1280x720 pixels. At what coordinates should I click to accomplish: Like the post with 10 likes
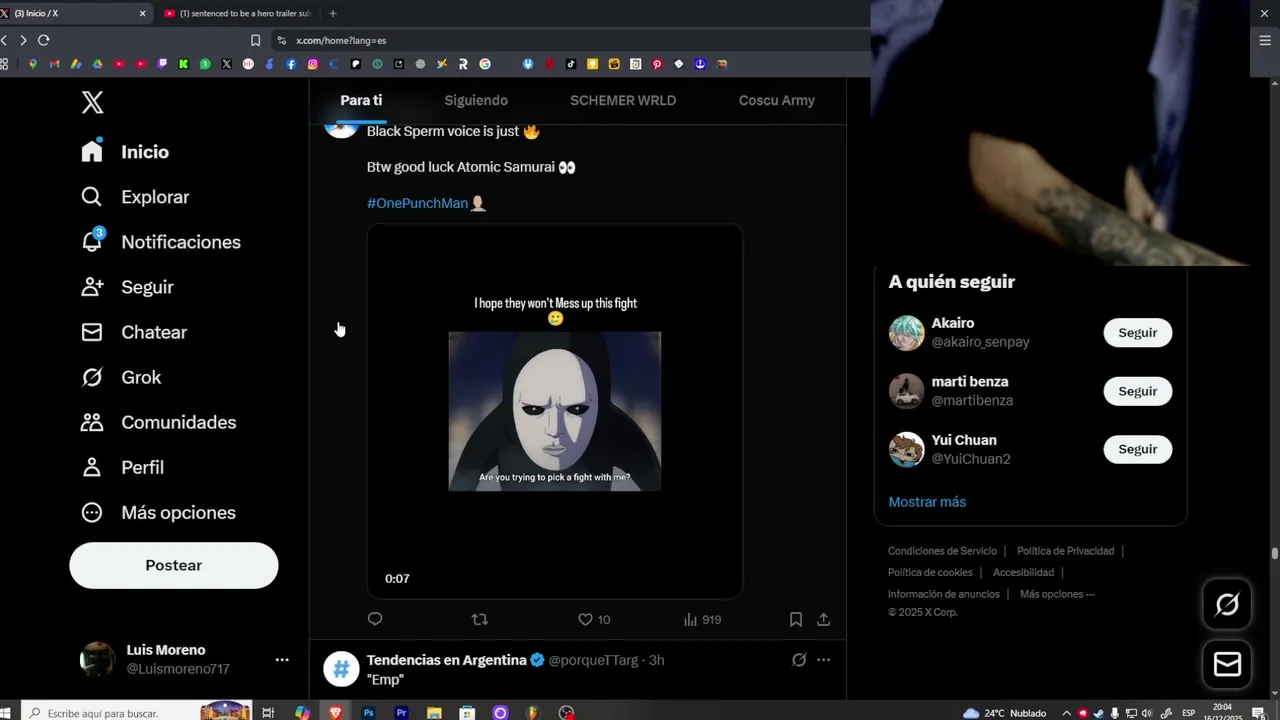[x=594, y=619]
